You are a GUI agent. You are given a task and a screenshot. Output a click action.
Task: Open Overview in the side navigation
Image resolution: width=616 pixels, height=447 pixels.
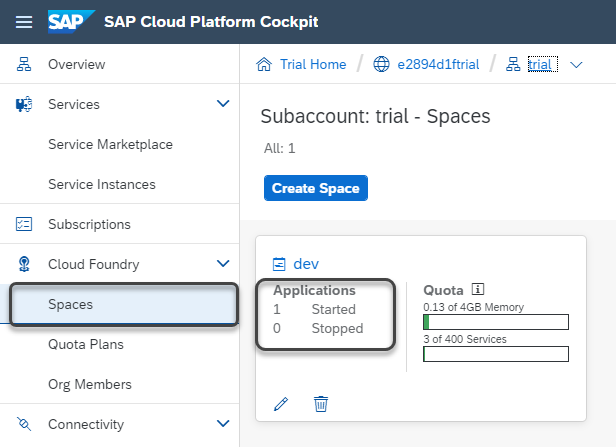pos(119,64)
